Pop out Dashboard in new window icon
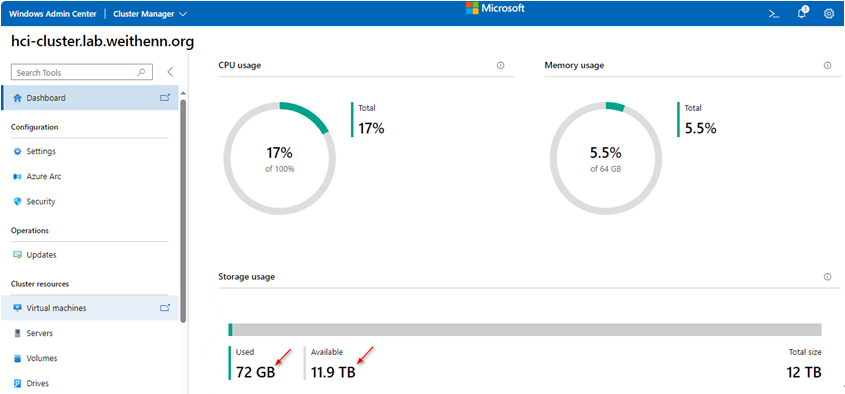The width and height of the screenshot is (845, 394). pyautogui.click(x=165, y=98)
